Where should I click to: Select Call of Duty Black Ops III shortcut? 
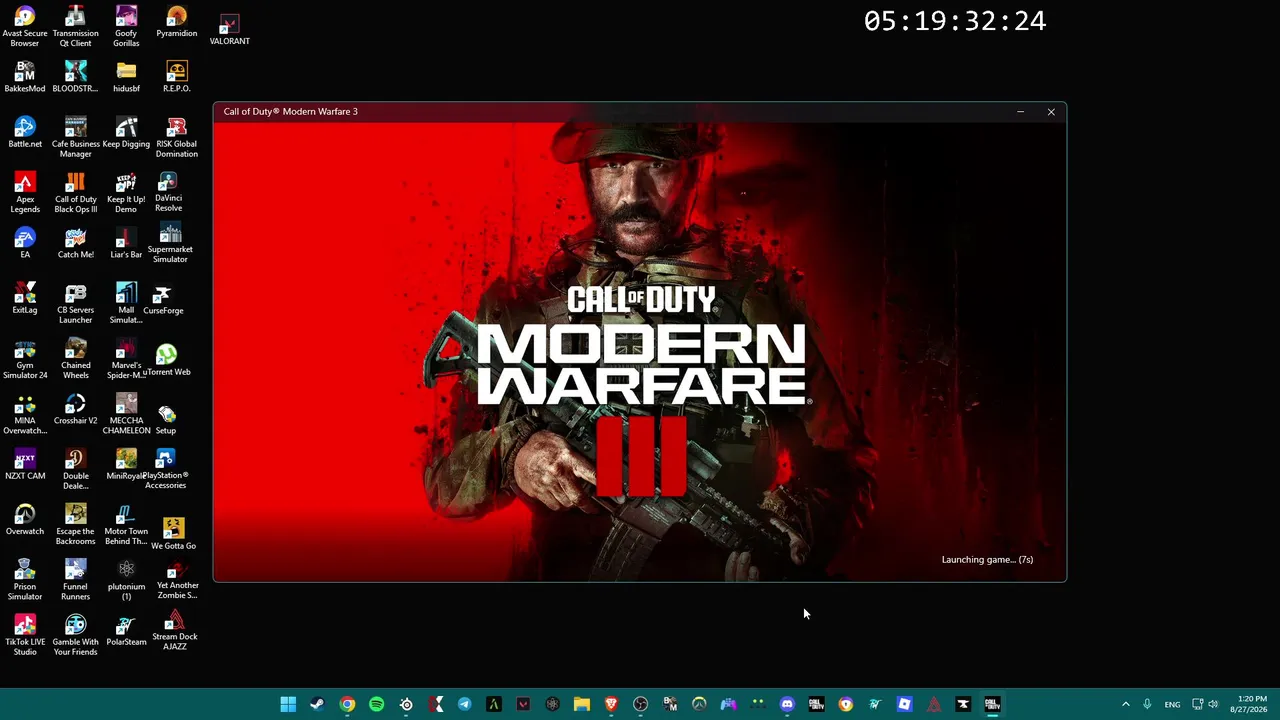pos(75,192)
